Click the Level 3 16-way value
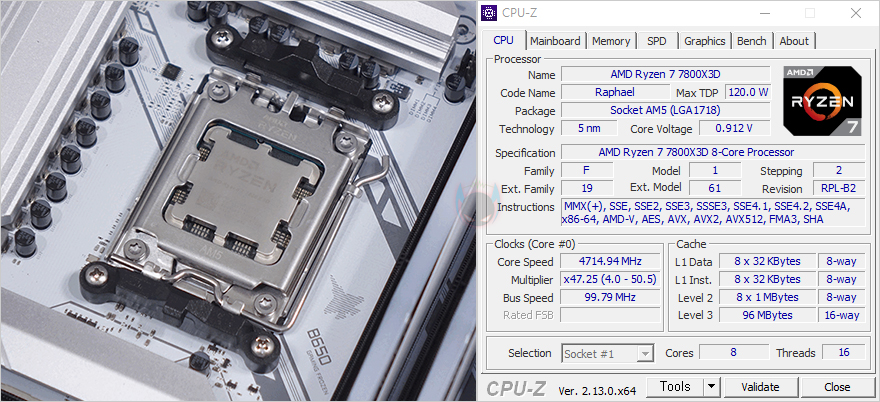The height and width of the screenshot is (402, 880). tap(842, 315)
